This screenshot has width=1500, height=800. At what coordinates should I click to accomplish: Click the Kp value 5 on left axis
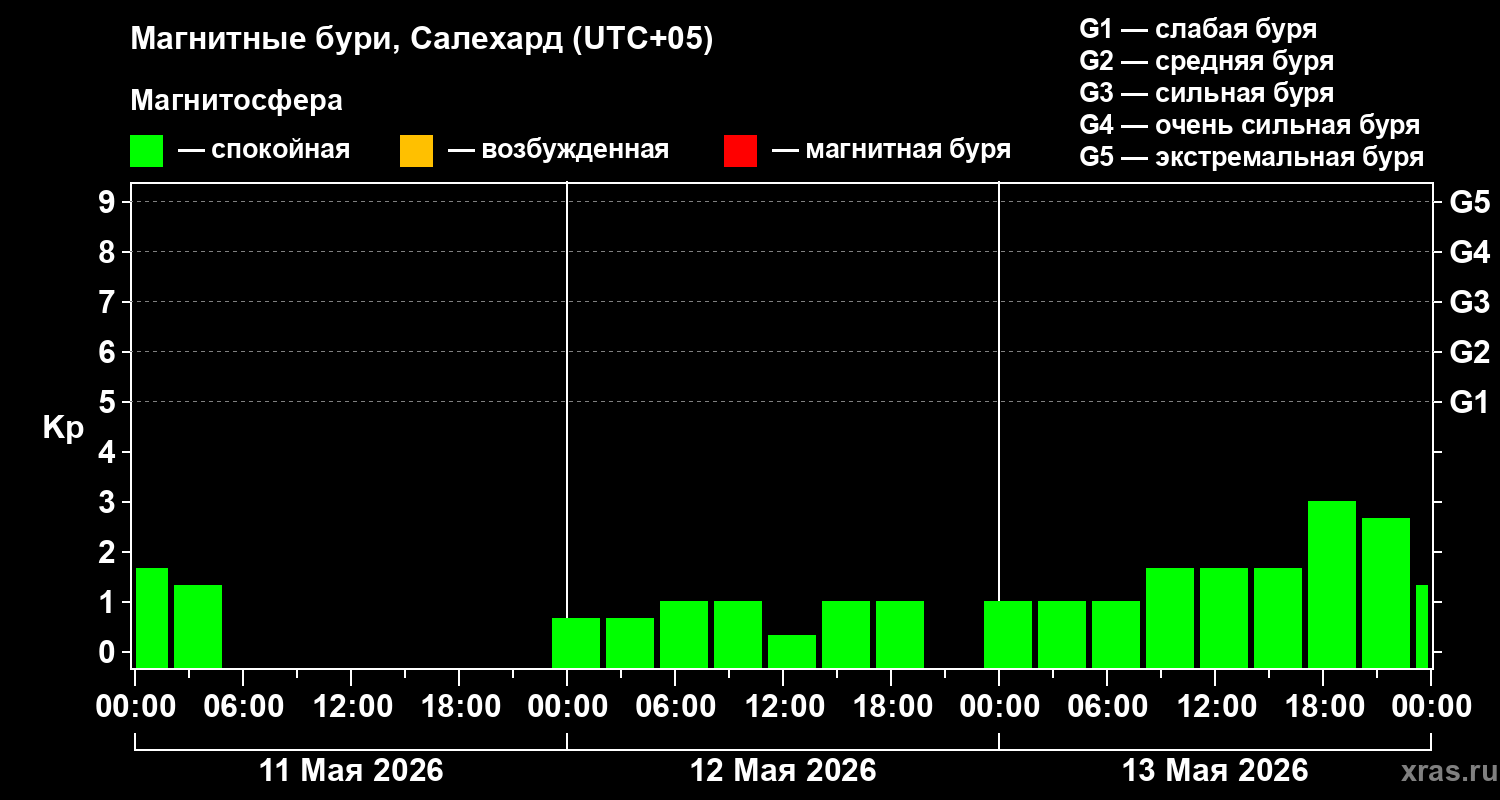point(105,402)
